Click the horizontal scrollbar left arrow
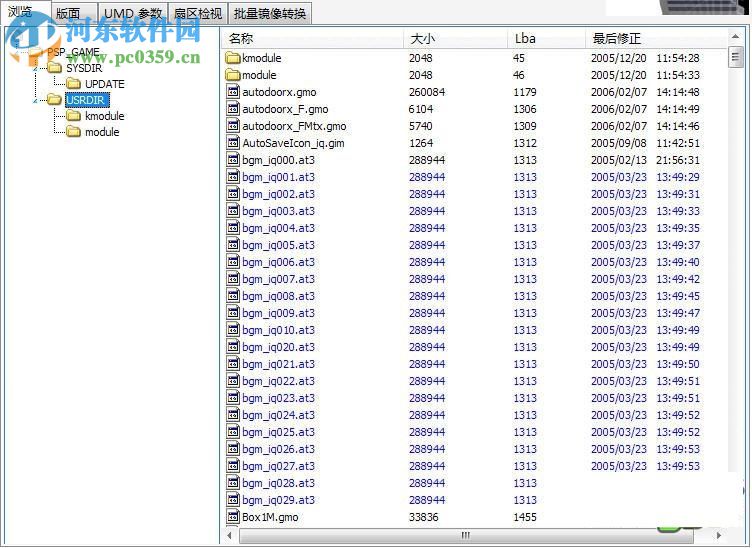The height and width of the screenshot is (548, 752). (x=230, y=535)
